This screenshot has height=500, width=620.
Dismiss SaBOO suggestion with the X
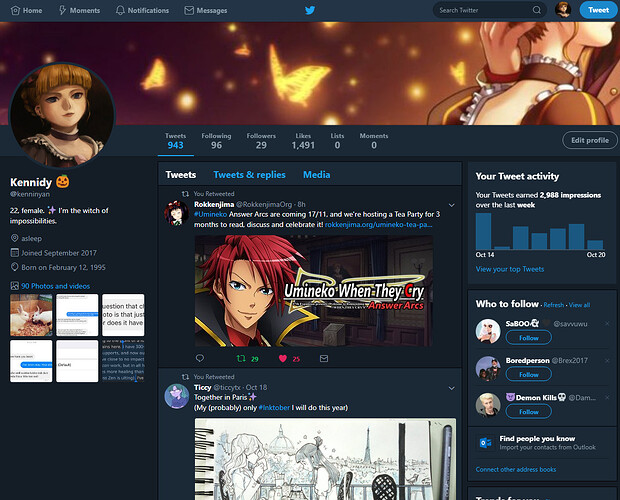tap(607, 324)
